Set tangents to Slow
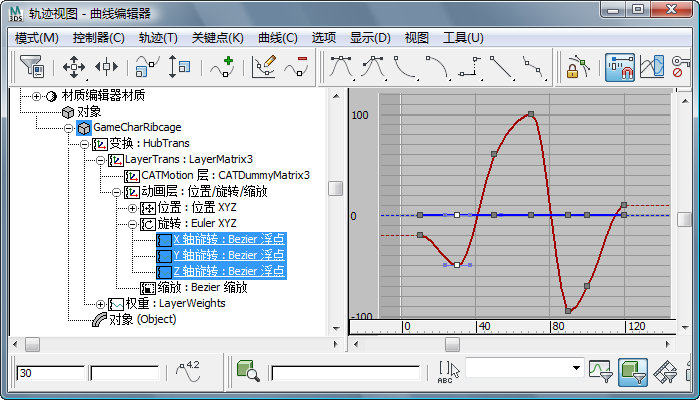 [x=438, y=67]
